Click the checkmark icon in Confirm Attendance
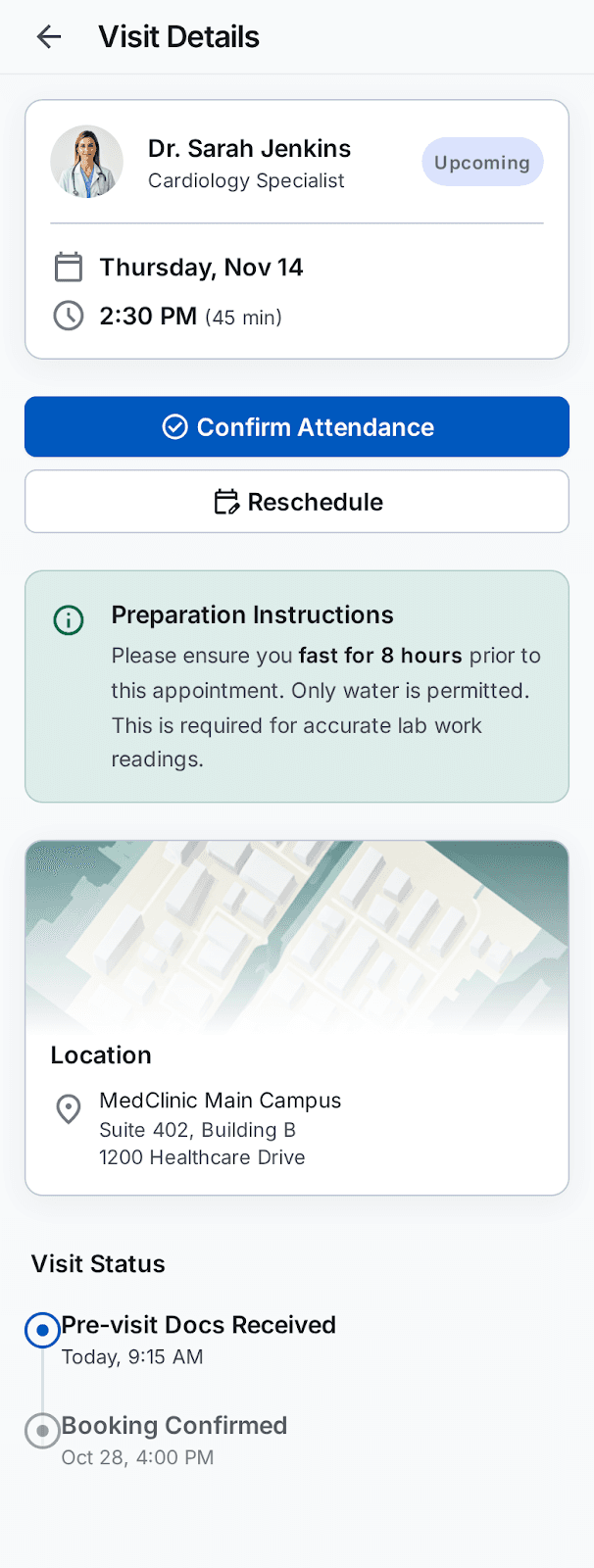 pos(174,427)
